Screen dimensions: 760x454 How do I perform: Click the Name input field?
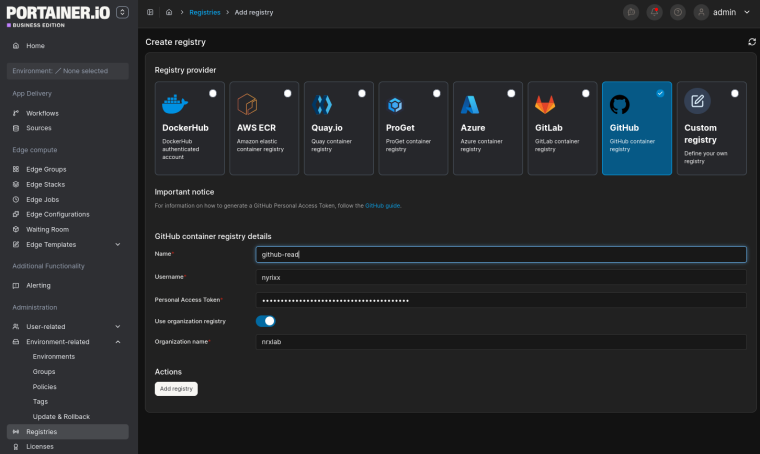[x=501, y=254]
